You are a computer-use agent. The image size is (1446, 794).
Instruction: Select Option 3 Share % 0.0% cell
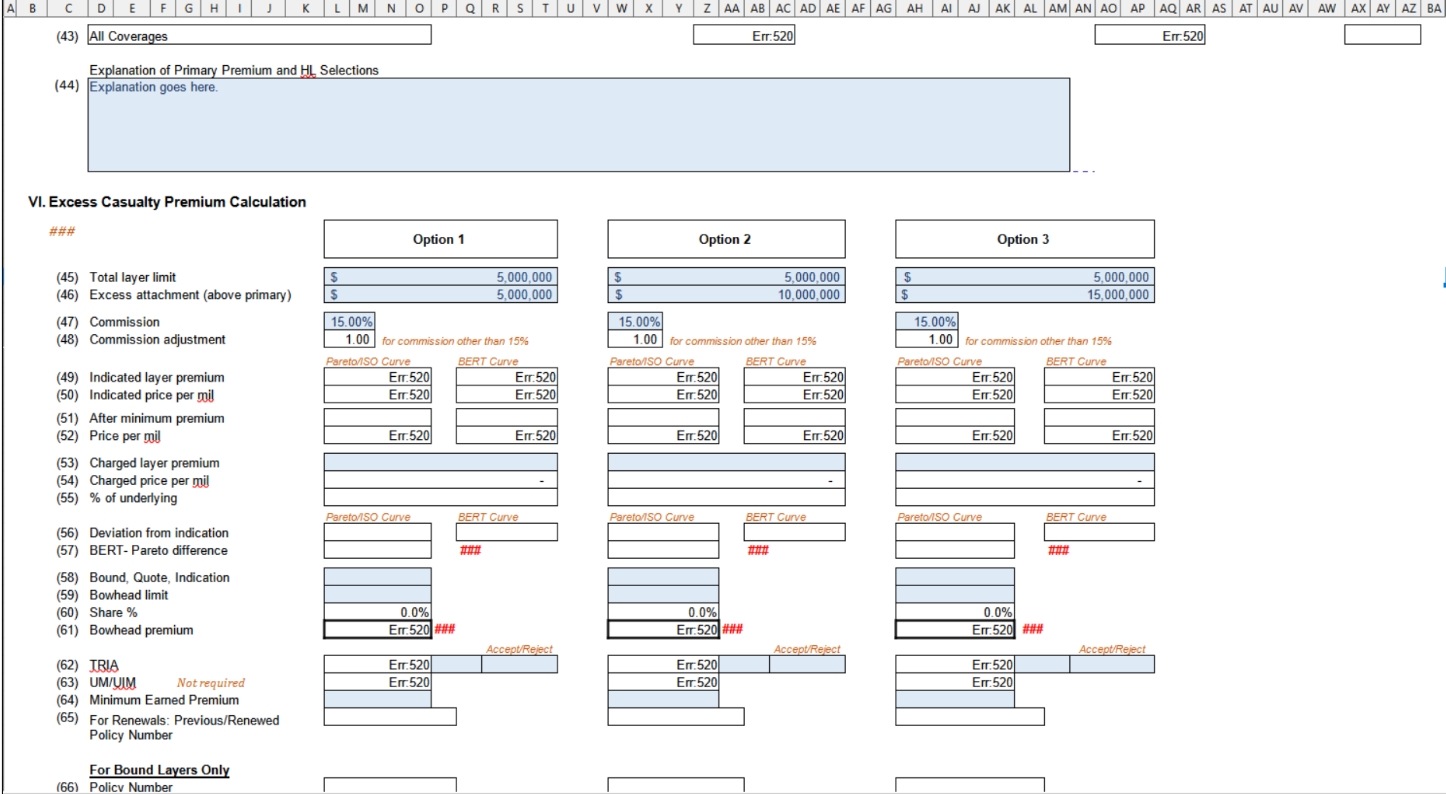coord(954,612)
